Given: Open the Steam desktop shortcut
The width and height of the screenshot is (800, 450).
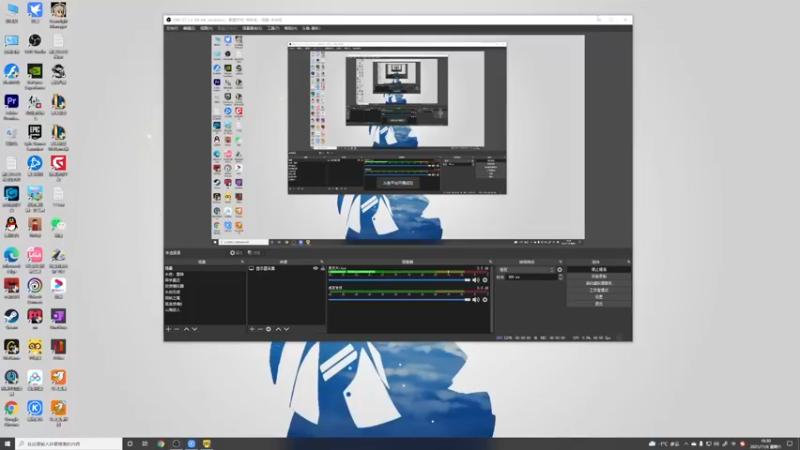Looking at the screenshot, I should (x=11, y=319).
